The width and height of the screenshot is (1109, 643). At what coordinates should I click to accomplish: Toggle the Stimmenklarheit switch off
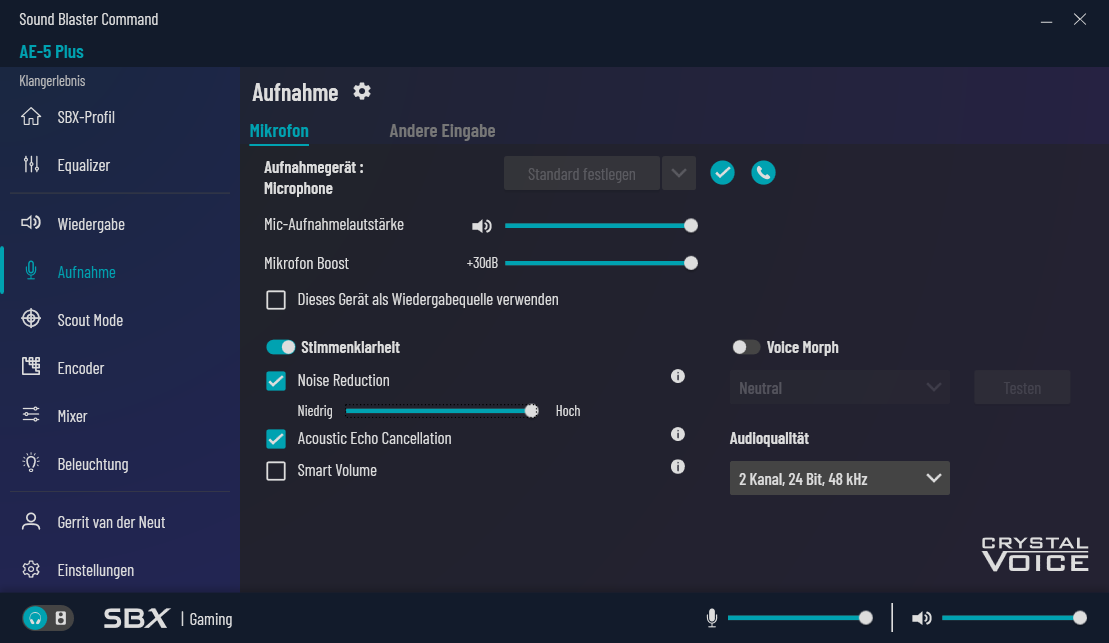pyautogui.click(x=280, y=347)
